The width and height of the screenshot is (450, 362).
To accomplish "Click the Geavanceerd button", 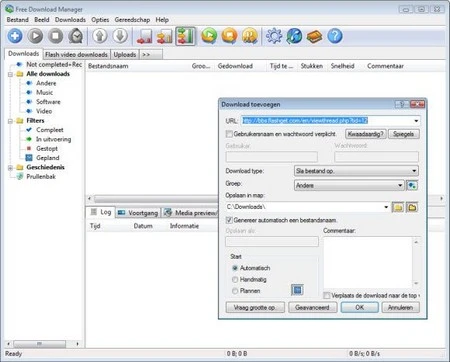I will 312,307.
